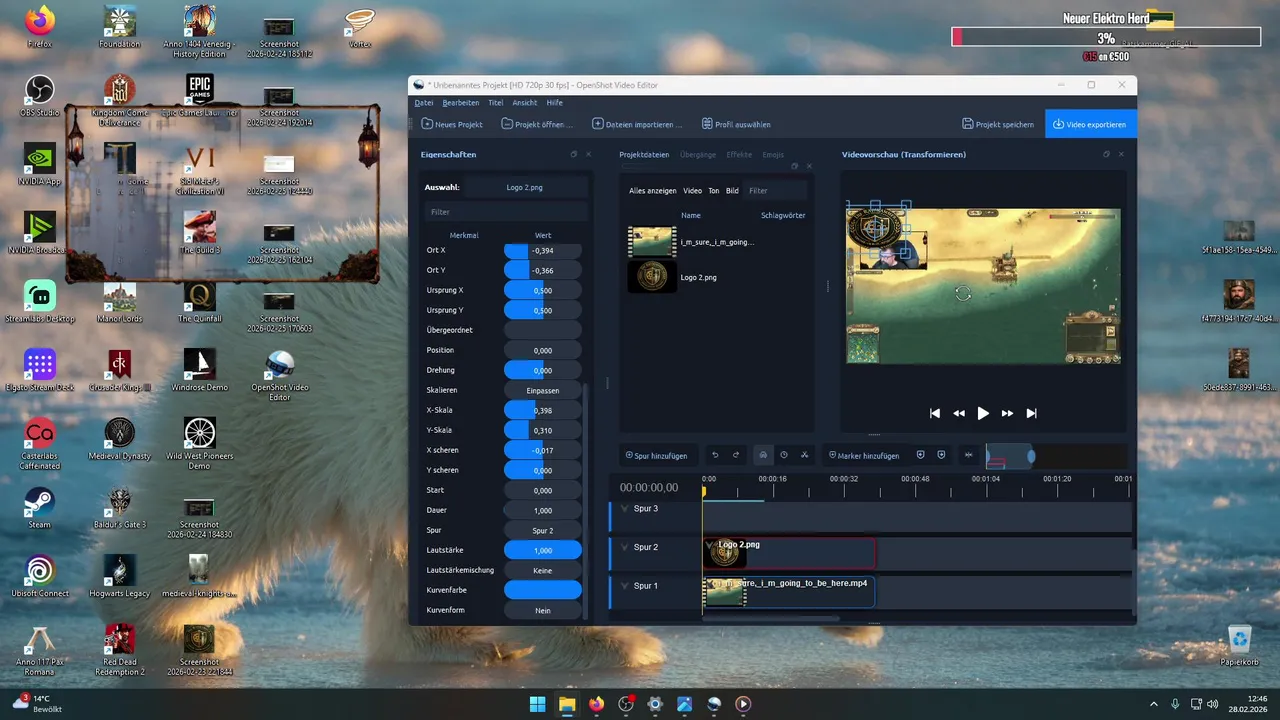Open the Papierkorb recycle bin

pyautogui.click(x=1239, y=645)
